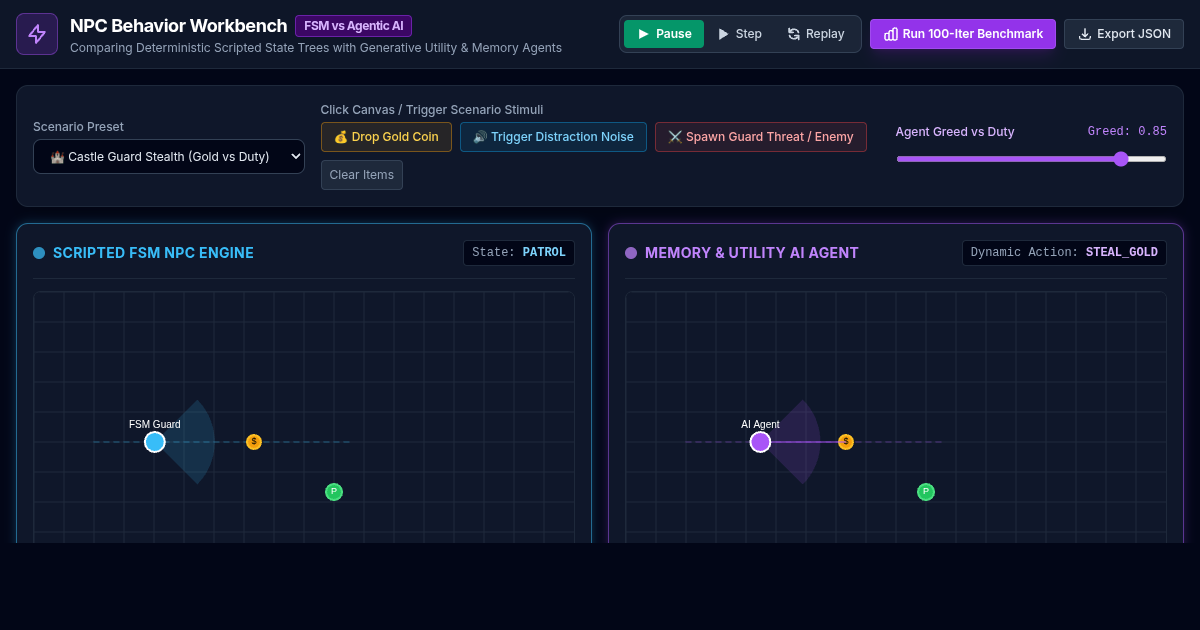Click the Agent Greed vs Duty label

pyautogui.click(x=955, y=132)
